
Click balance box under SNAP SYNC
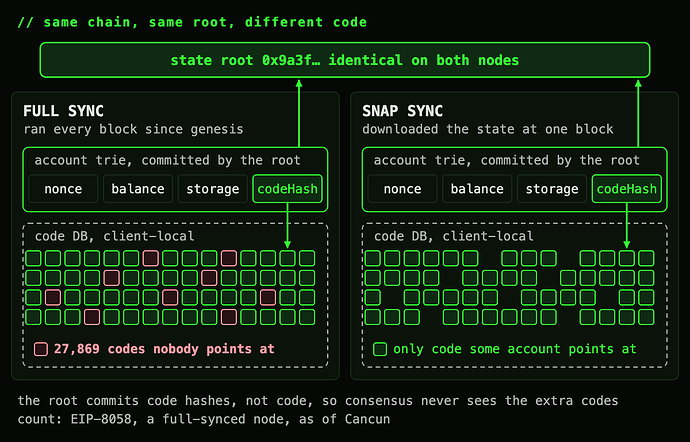[x=477, y=189]
